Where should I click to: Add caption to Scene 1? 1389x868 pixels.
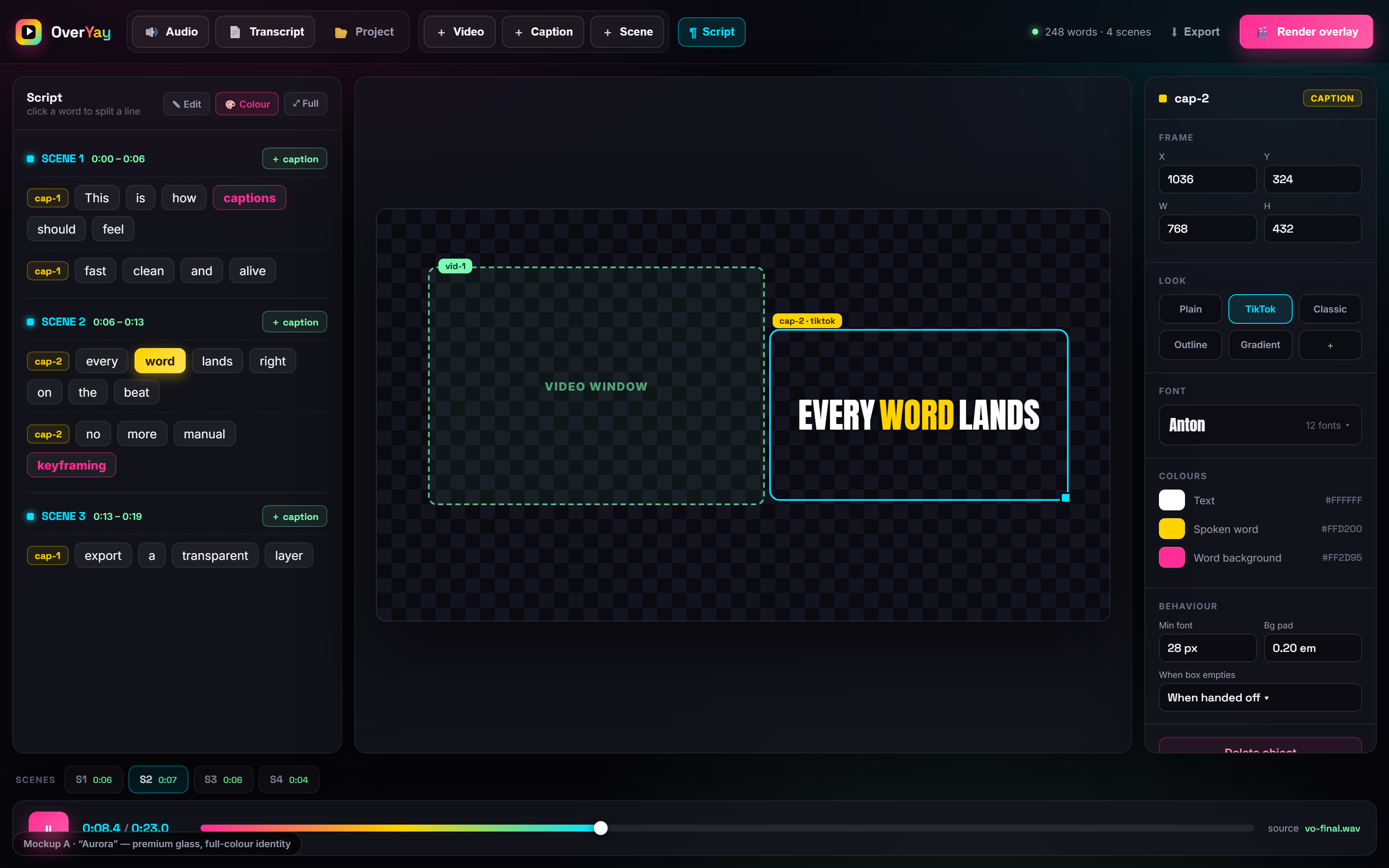(x=294, y=159)
